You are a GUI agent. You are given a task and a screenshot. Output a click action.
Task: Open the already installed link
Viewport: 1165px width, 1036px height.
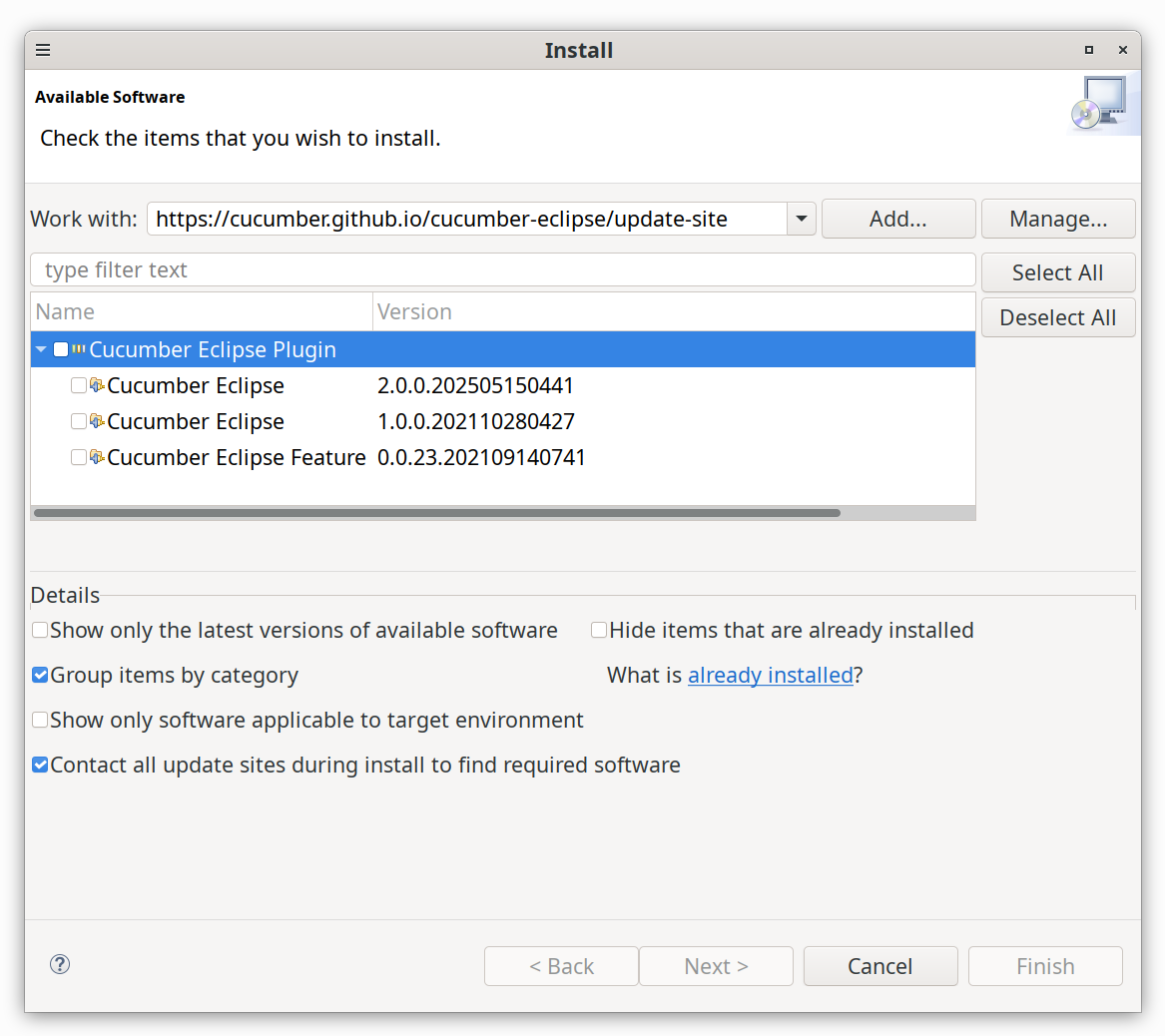[x=770, y=675]
